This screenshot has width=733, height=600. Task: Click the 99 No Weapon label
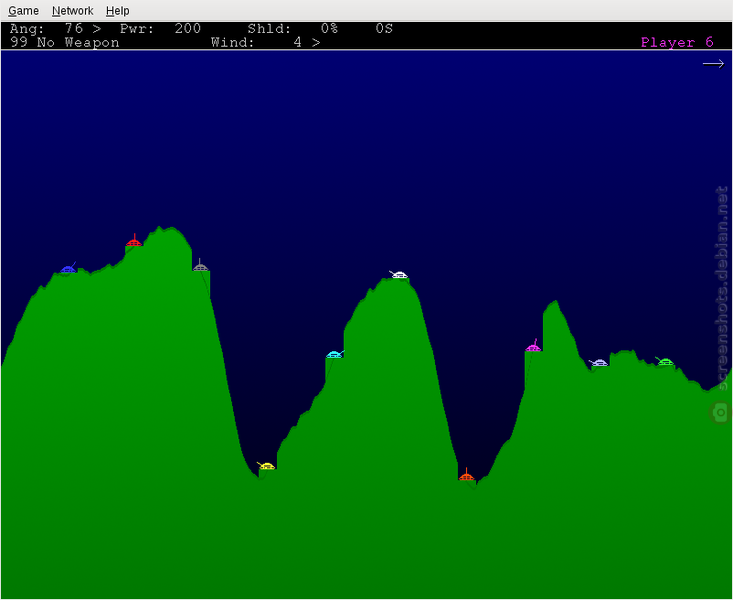(65, 43)
